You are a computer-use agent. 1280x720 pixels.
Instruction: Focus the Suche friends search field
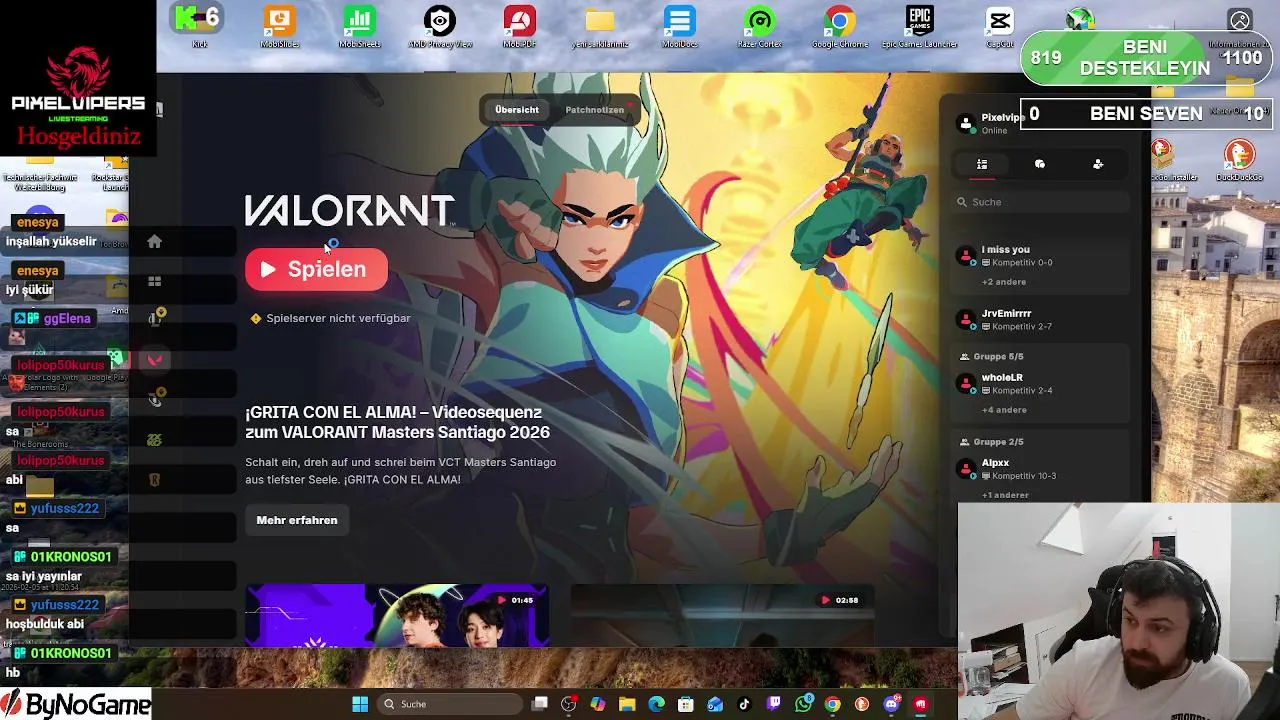point(1040,202)
